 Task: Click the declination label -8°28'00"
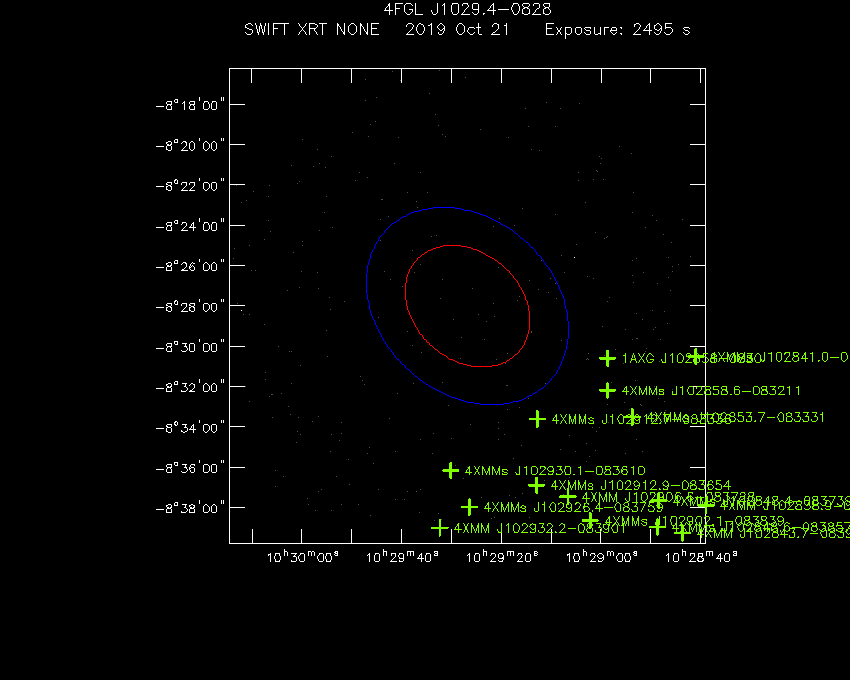click(x=190, y=306)
